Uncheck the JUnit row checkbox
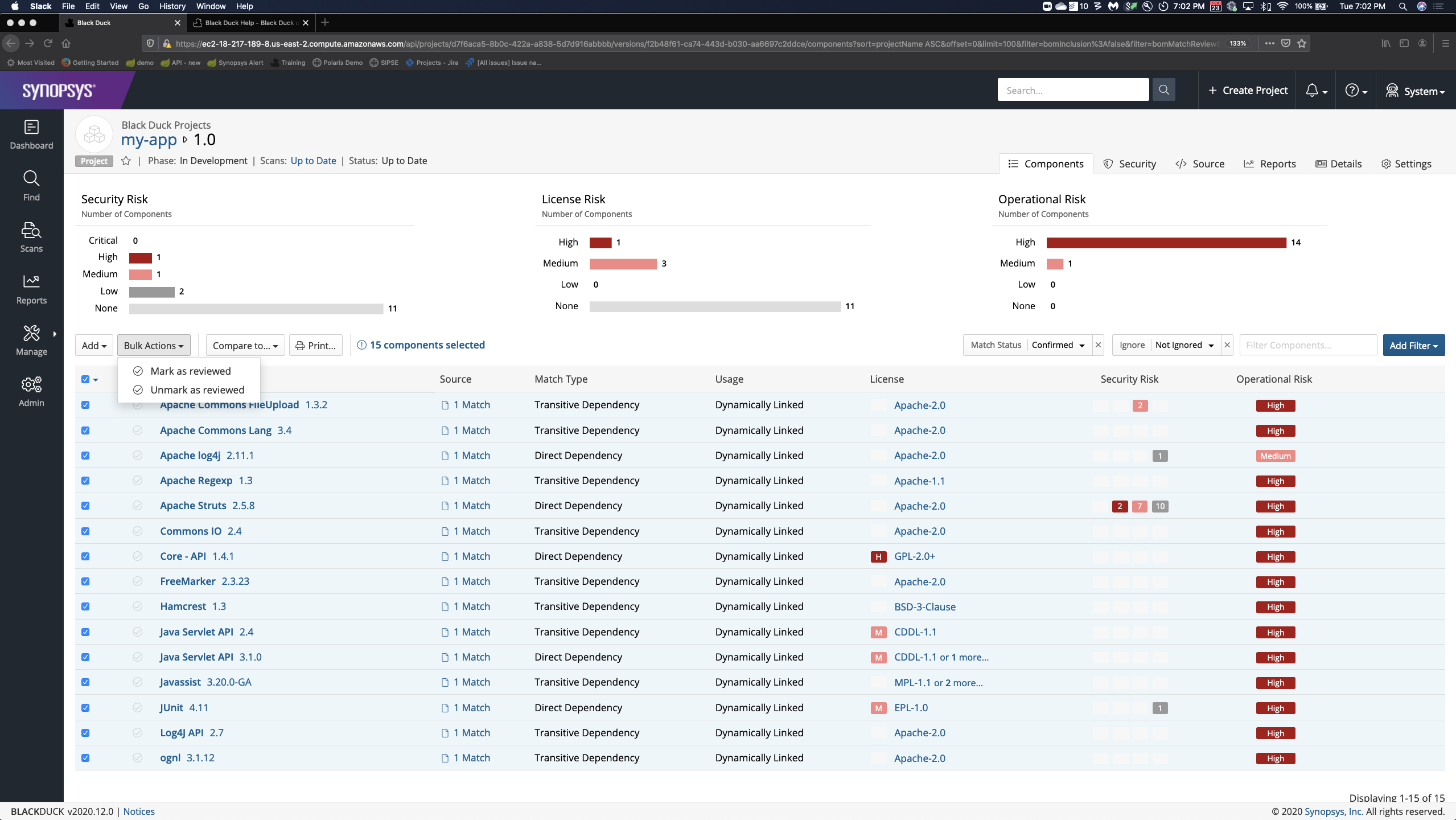 [85, 708]
